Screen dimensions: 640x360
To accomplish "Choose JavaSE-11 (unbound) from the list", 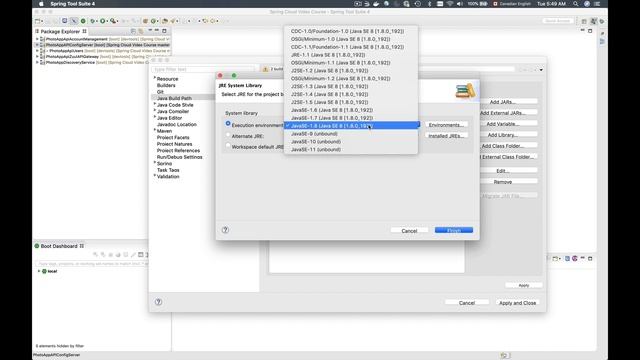I will click(x=351, y=149).
